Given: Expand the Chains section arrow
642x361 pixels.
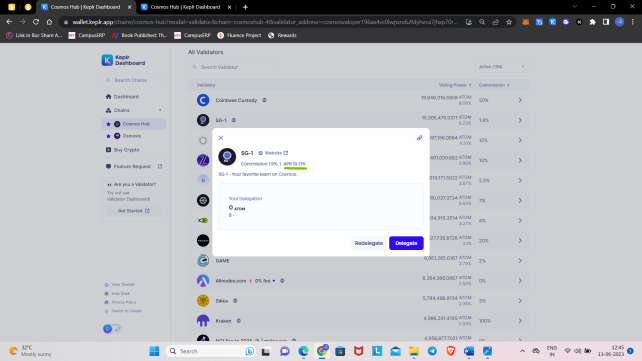Looking at the screenshot, I should (x=160, y=110).
